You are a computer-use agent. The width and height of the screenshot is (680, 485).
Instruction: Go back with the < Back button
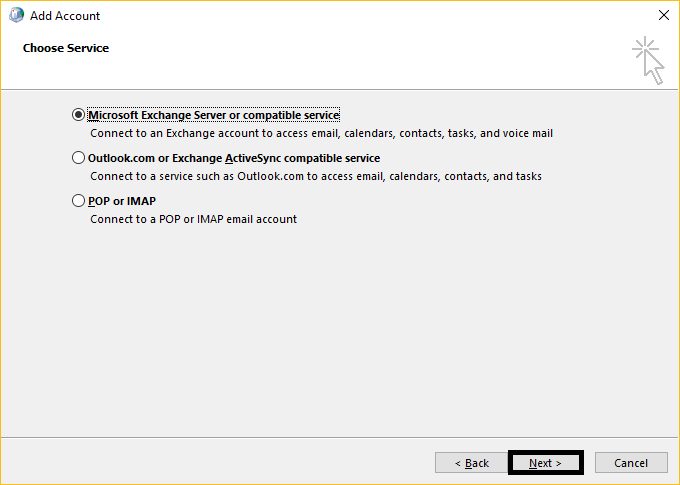click(x=471, y=463)
